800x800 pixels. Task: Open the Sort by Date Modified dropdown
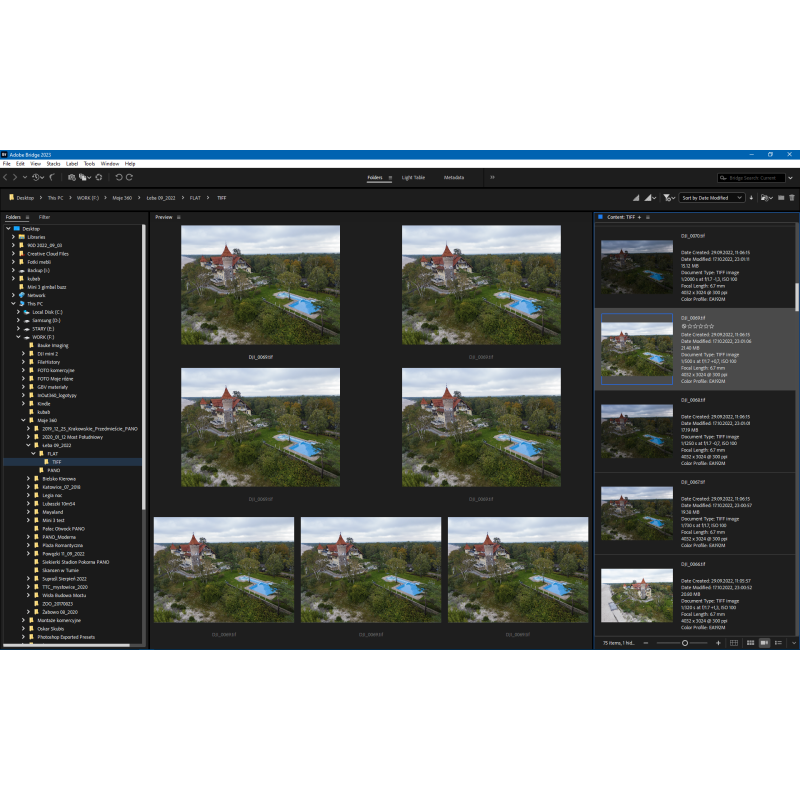click(x=712, y=198)
